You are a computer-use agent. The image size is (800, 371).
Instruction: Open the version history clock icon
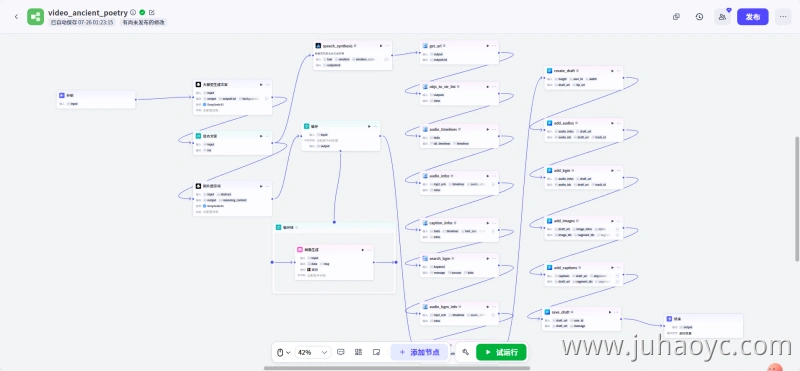coord(699,17)
